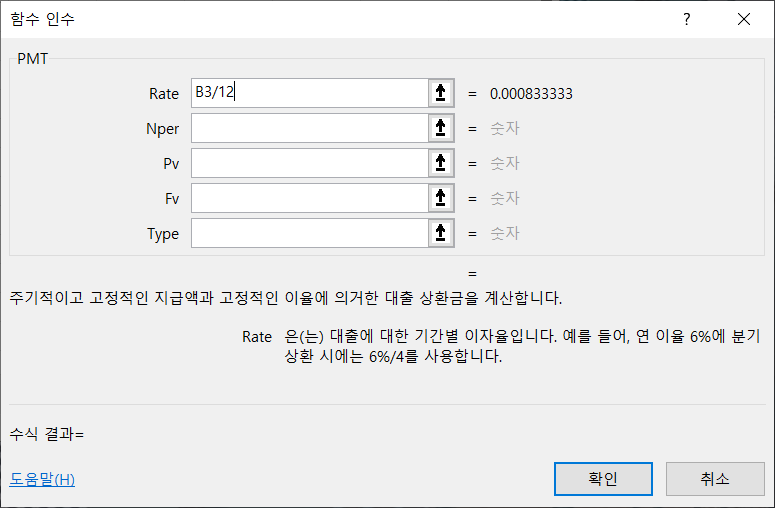Collapse dialog via Type range selector icon
775x508 pixels.
[x=441, y=233]
